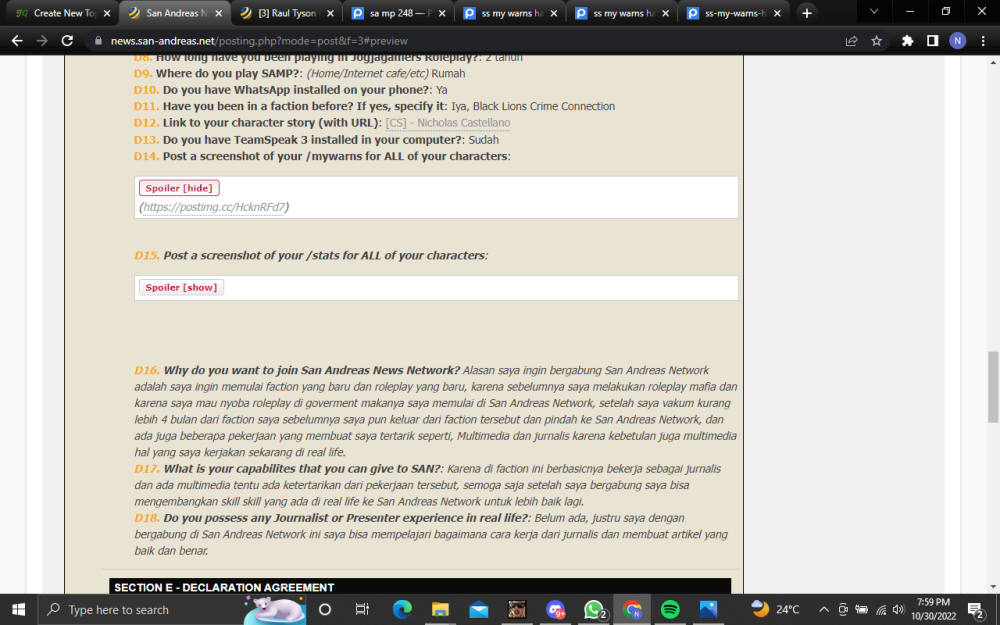Close the ss-my-warns-h tab

(777, 13)
